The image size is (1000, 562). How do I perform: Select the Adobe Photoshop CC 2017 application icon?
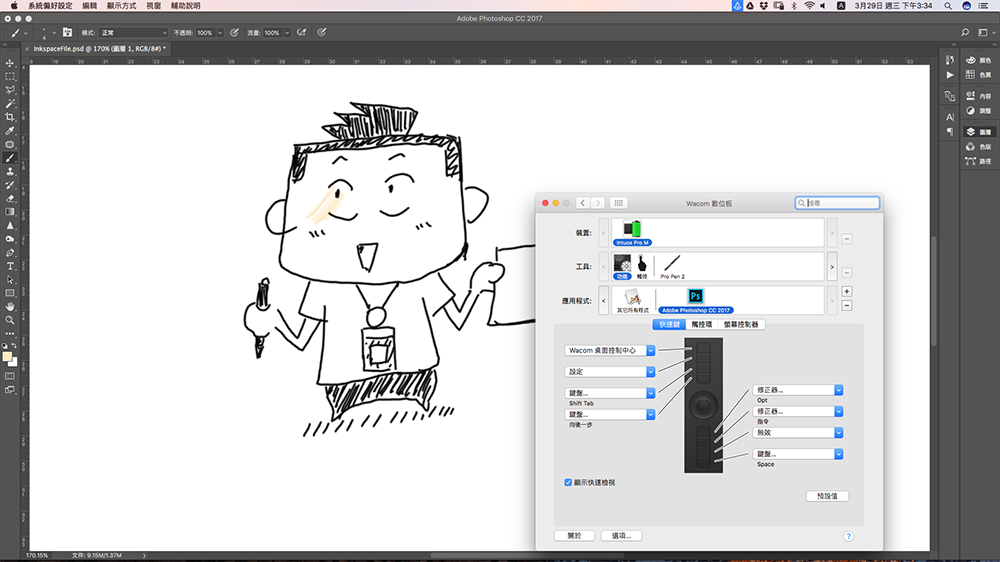coord(695,298)
